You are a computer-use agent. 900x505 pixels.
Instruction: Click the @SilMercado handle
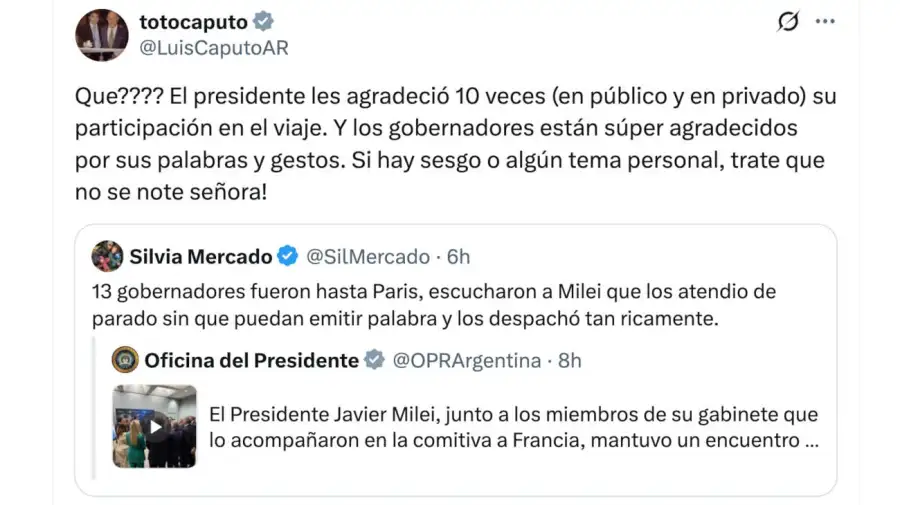pyautogui.click(x=368, y=257)
